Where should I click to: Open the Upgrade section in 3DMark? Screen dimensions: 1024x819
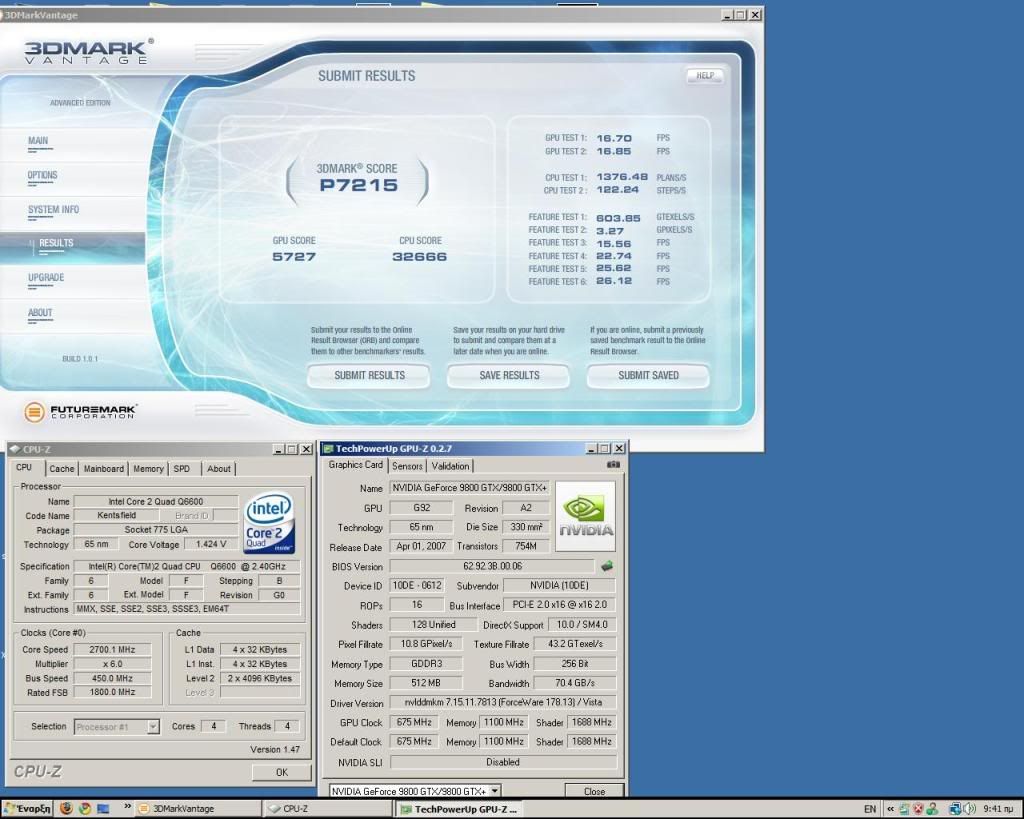click(x=46, y=278)
